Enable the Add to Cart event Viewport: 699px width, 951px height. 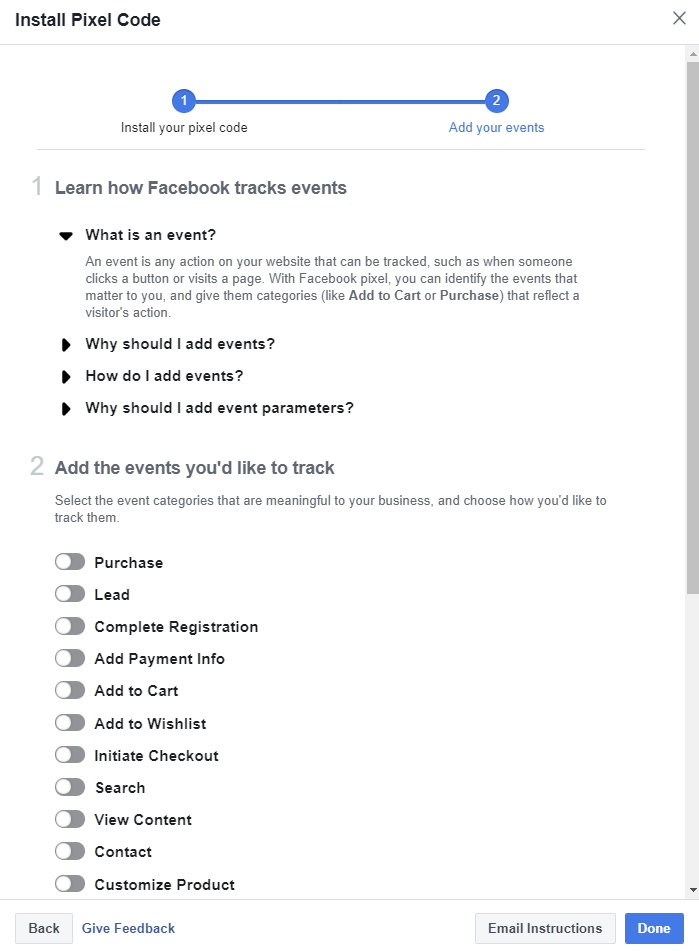70,690
